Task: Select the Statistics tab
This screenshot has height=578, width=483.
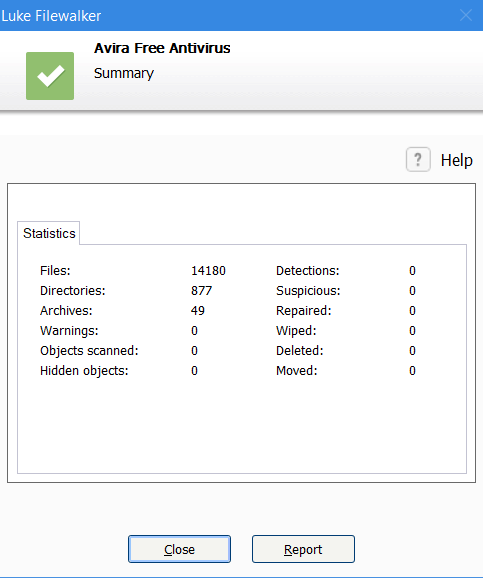Action: pyautogui.click(x=49, y=233)
